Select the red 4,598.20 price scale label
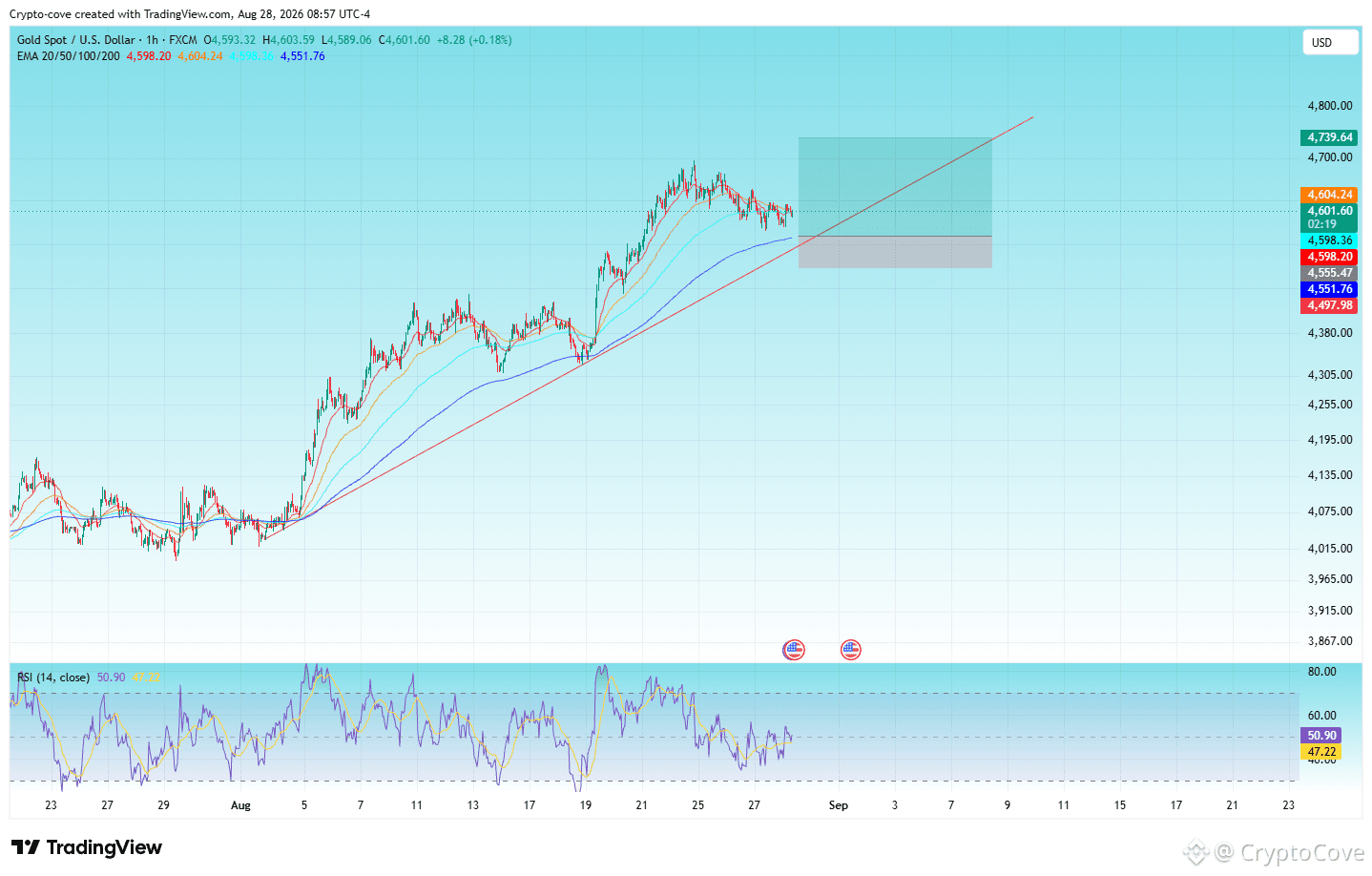The height and width of the screenshot is (876, 1372). 1329,257
